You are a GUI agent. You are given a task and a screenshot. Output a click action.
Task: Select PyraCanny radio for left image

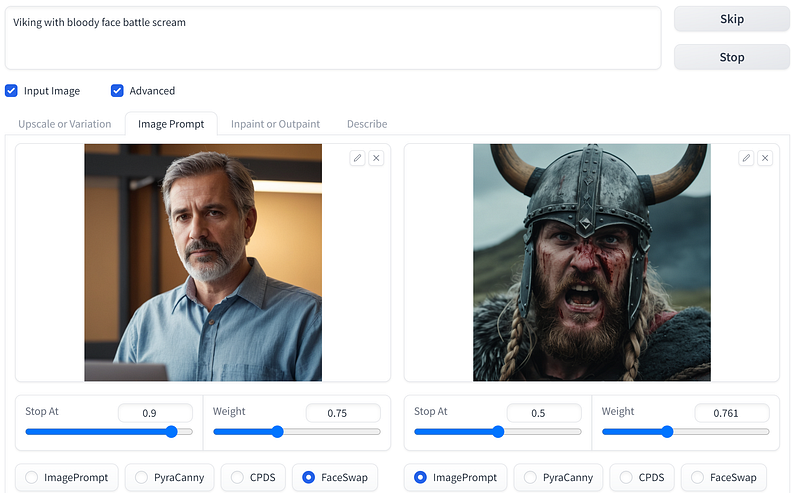click(x=141, y=477)
